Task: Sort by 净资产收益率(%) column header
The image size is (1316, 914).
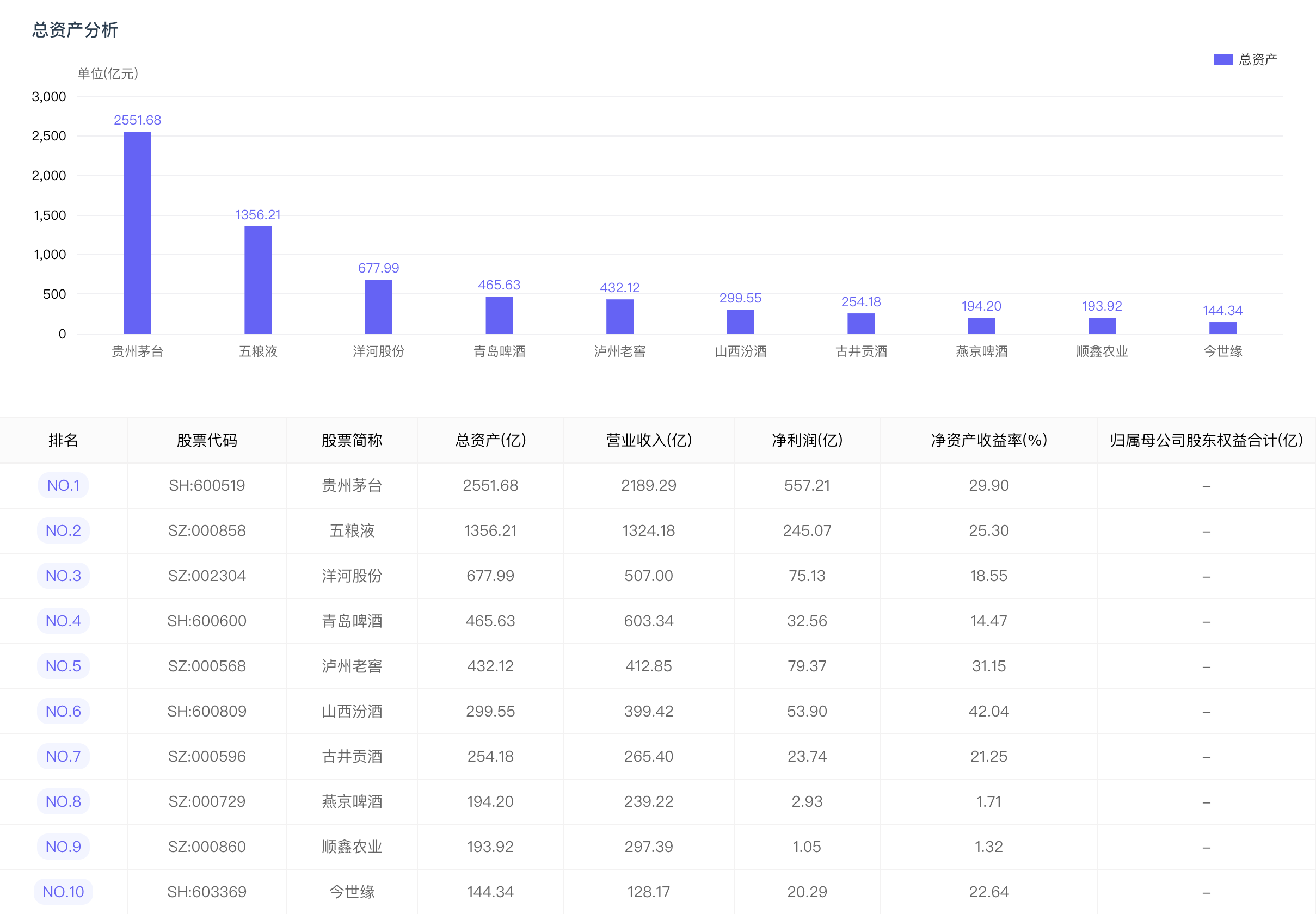Action: 989,440
